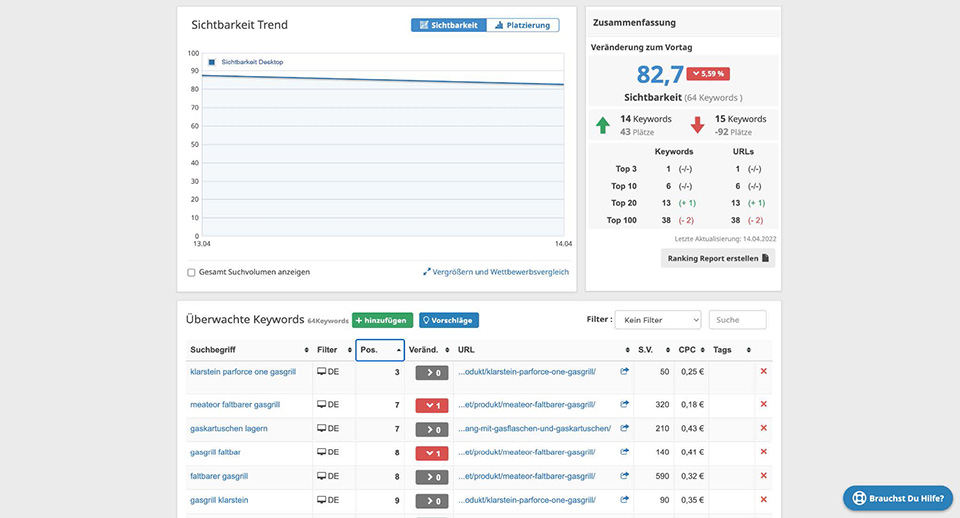The width and height of the screenshot is (960, 518).
Task: Delete keyword faltbarer gasgrill
Action: (763, 476)
